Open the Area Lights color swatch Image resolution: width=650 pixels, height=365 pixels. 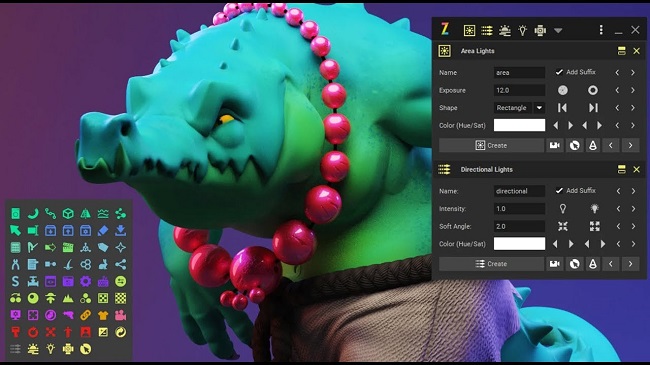519,125
